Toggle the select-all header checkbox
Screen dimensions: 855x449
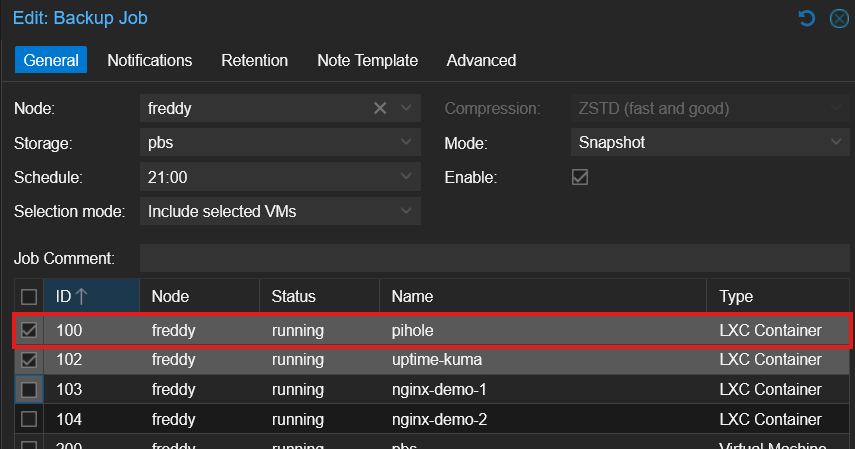click(29, 296)
